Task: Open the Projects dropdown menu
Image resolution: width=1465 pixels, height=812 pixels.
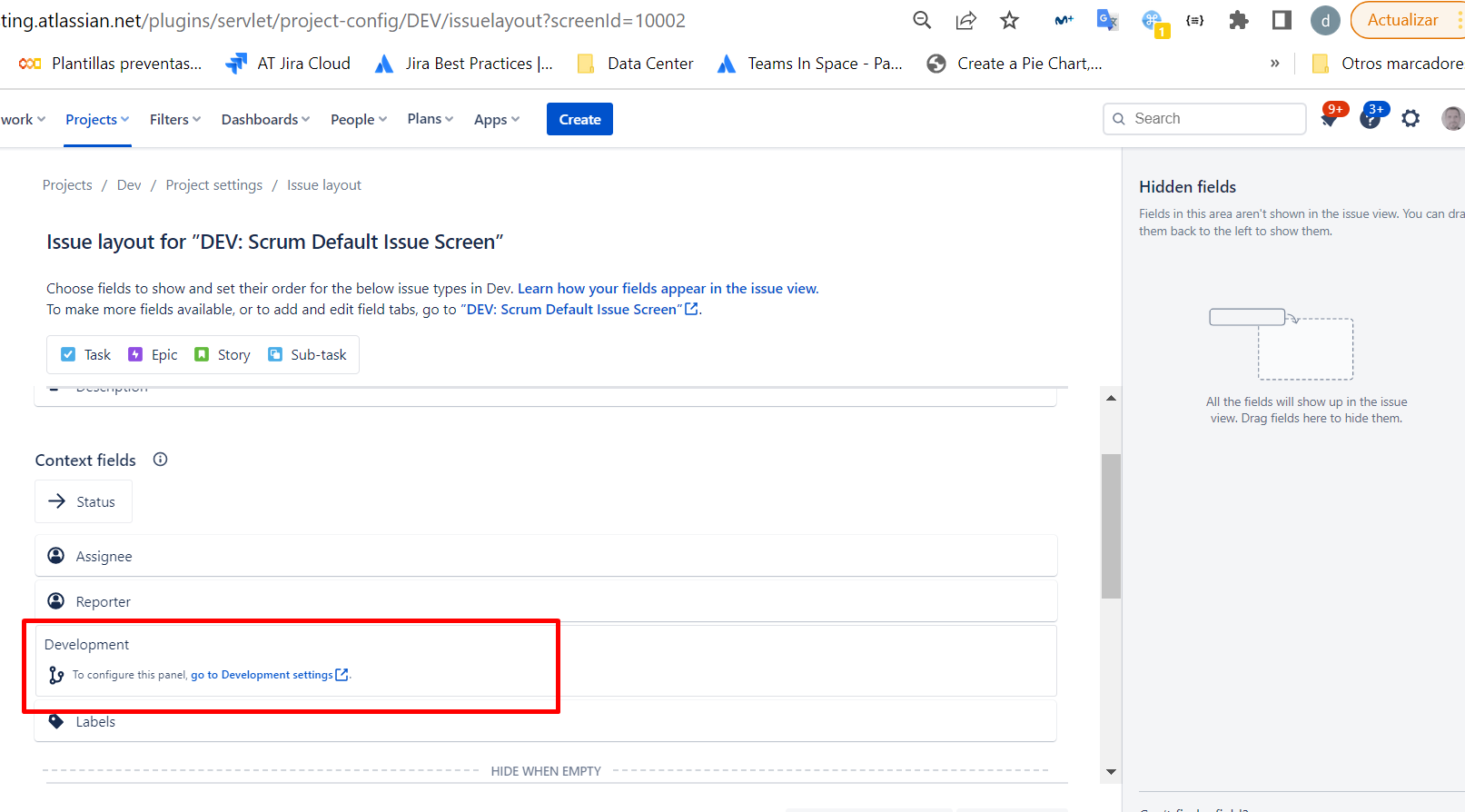Action: pos(97,119)
